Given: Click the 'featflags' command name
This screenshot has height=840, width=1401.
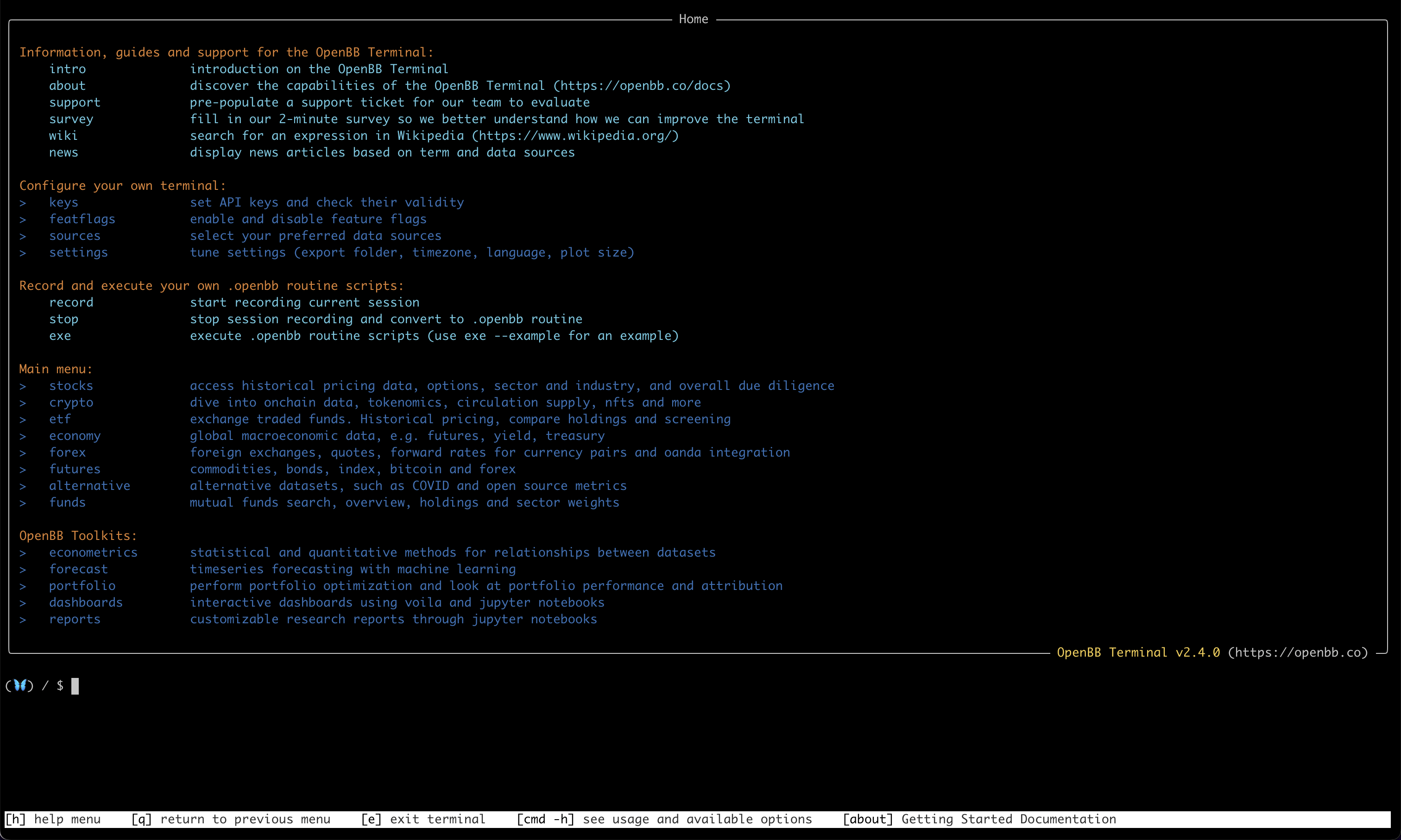Looking at the screenshot, I should [x=82, y=219].
